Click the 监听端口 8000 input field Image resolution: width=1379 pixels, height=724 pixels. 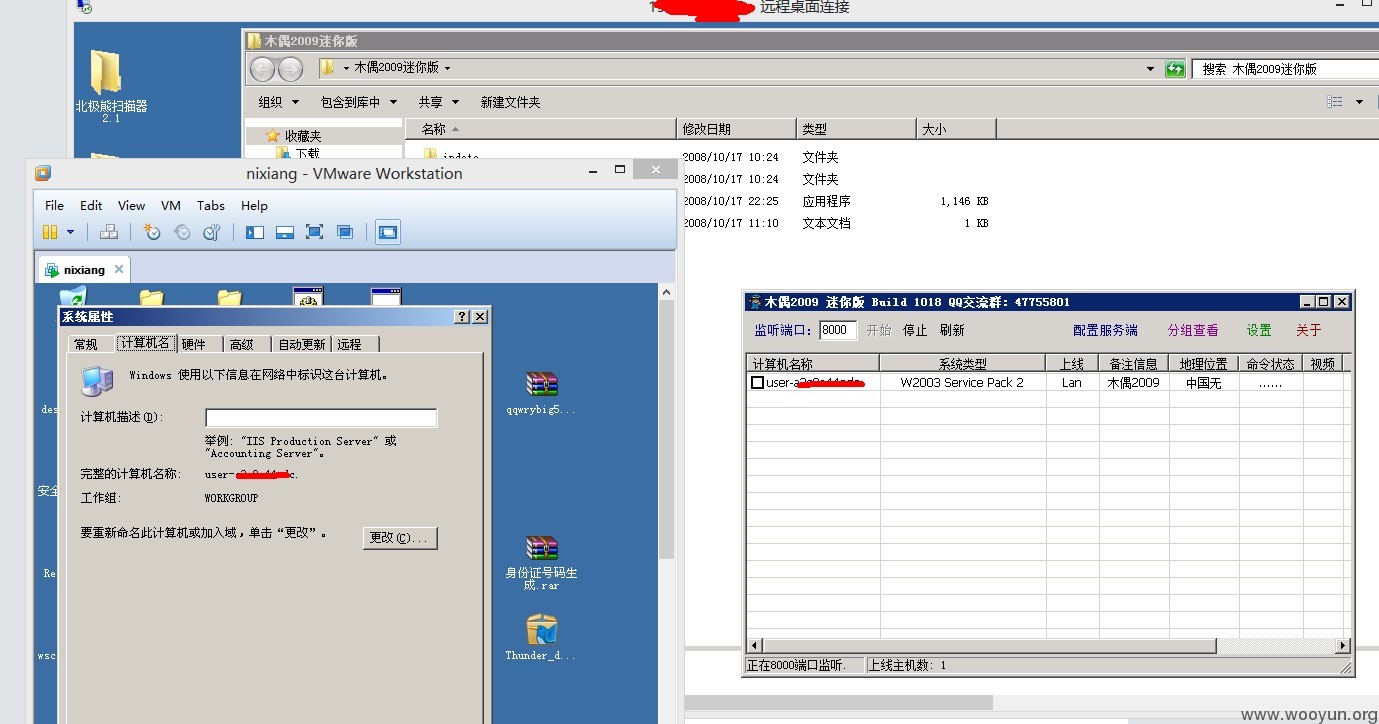coord(838,330)
